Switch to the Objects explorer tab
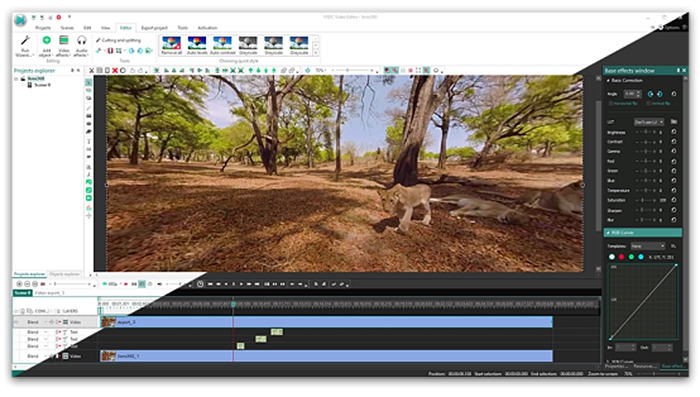The image size is (700, 397). 64,274
